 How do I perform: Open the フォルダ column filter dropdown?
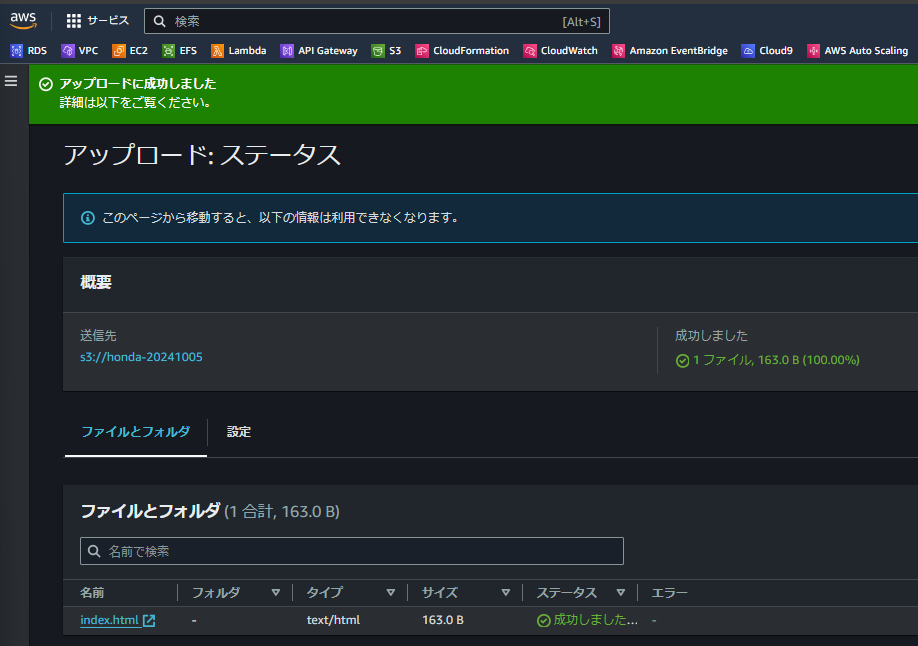pos(277,592)
